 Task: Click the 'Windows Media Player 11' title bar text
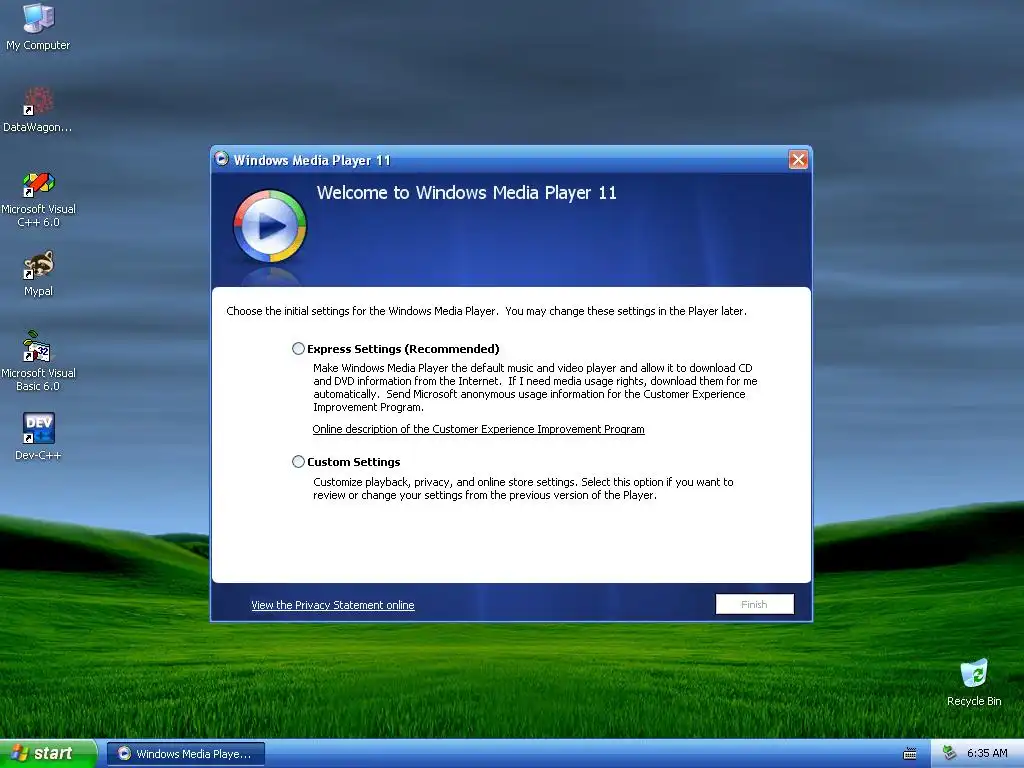coord(312,160)
